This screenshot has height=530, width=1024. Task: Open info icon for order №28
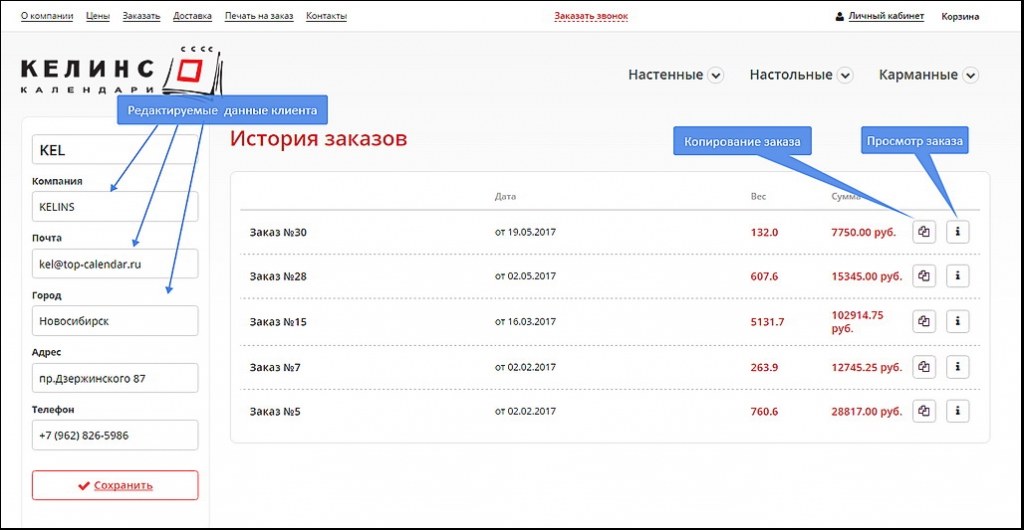[958, 276]
